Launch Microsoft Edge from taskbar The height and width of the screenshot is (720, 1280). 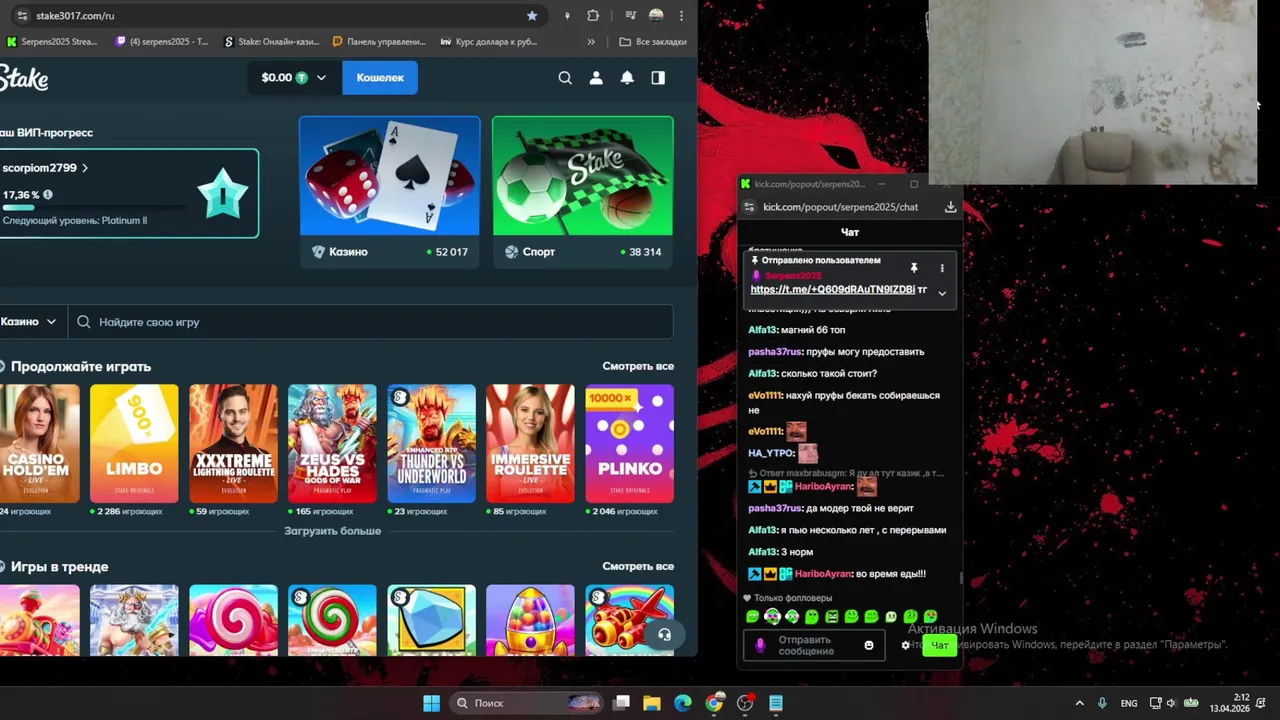[x=683, y=703]
